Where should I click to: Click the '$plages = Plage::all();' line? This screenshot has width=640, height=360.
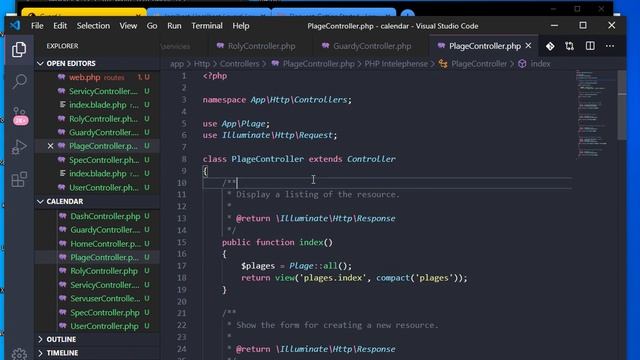296,266
